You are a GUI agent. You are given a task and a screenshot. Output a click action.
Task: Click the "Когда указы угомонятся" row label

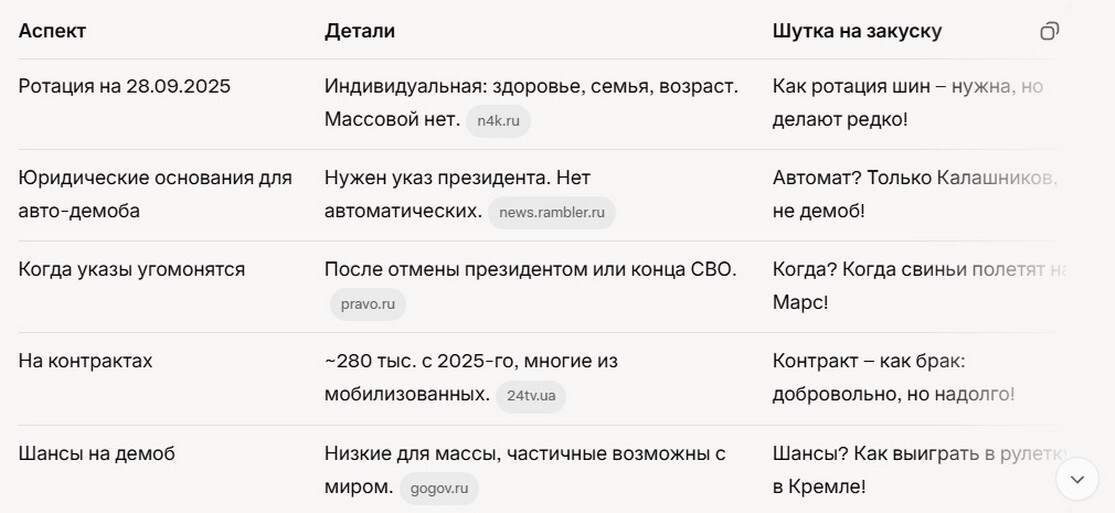pyautogui.click(x=131, y=269)
